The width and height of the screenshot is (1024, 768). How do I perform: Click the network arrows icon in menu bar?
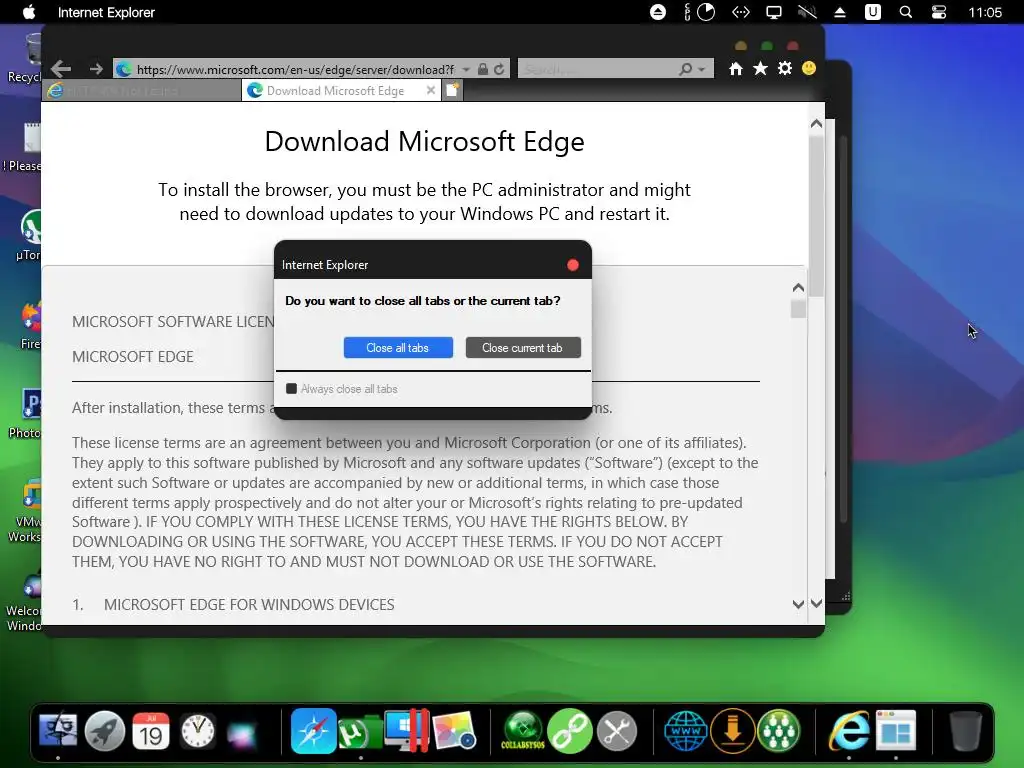coord(741,12)
